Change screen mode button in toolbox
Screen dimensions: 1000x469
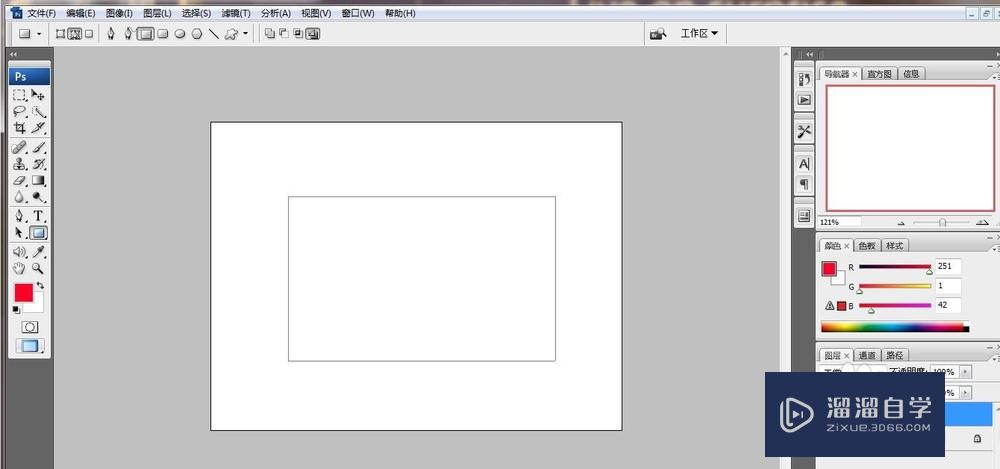click(x=29, y=346)
